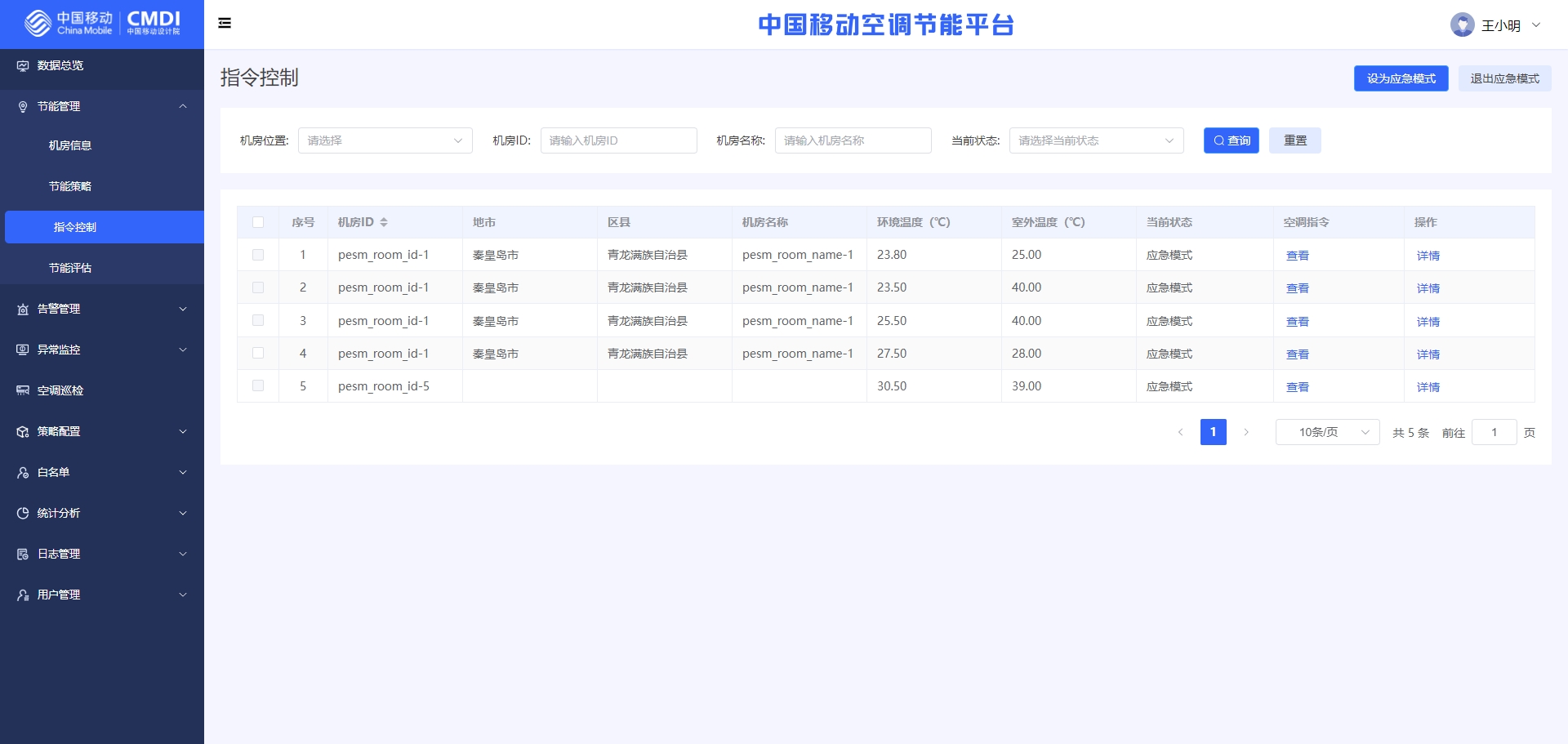Click 查看 link for pesm_room_id-5 row
This screenshot has width=1568, height=744.
[1298, 387]
